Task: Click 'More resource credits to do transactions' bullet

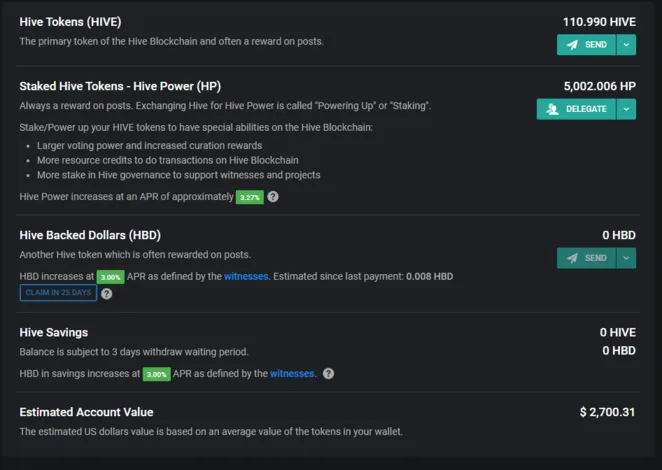Action: point(168,160)
